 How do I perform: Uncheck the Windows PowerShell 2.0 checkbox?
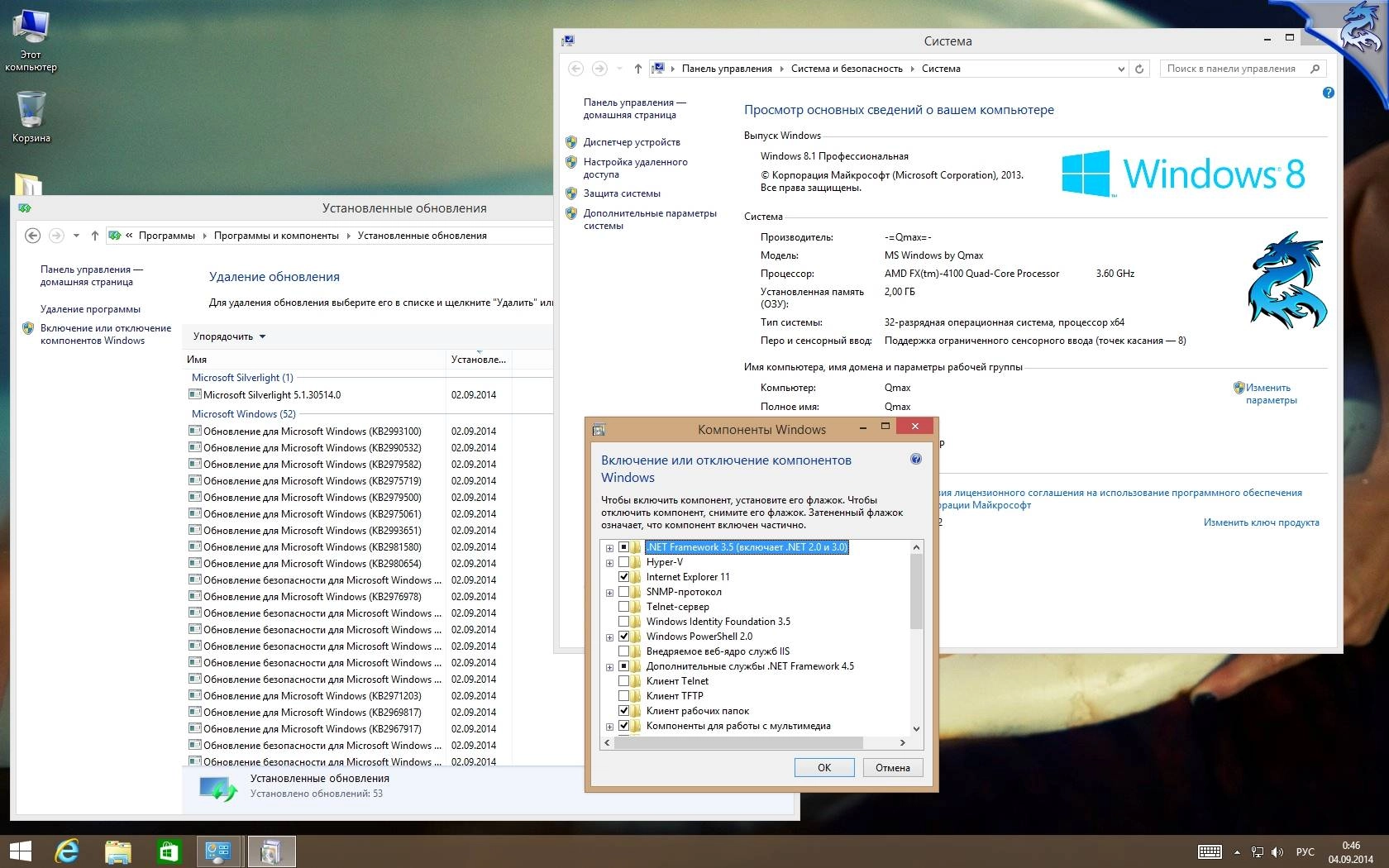coord(624,637)
